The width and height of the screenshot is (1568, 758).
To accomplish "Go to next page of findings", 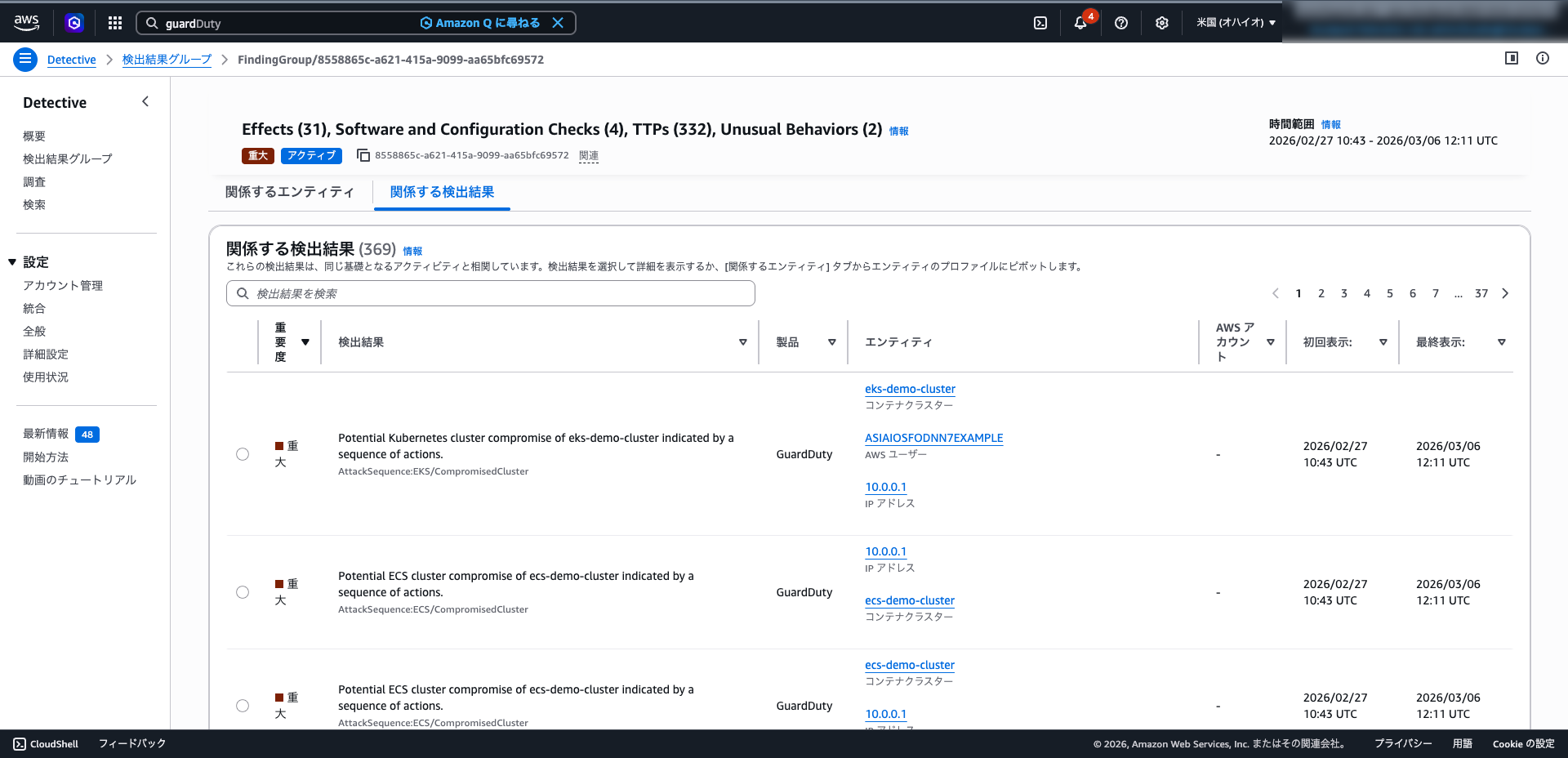I will point(1505,293).
